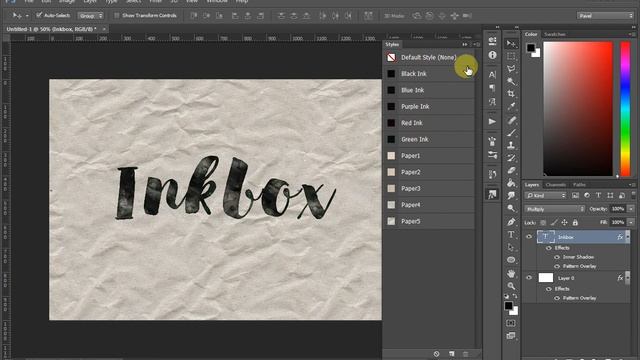Select the Rectangular Marquee tool
The image size is (640, 360).
[511, 56]
